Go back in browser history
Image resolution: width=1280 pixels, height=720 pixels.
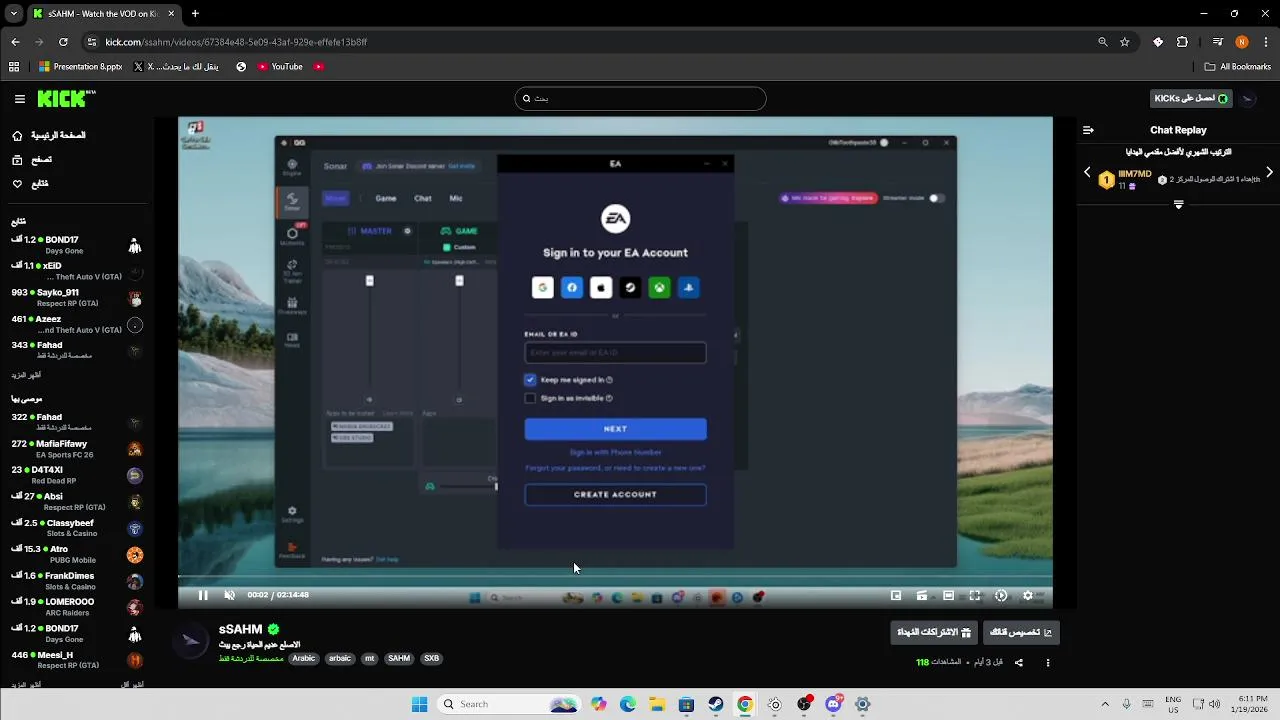click(15, 42)
